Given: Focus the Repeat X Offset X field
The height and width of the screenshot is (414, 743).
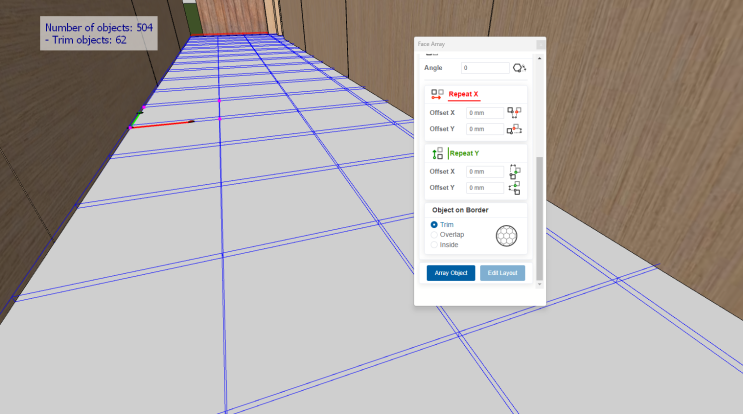Looking at the screenshot, I should (x=484, y=113).
